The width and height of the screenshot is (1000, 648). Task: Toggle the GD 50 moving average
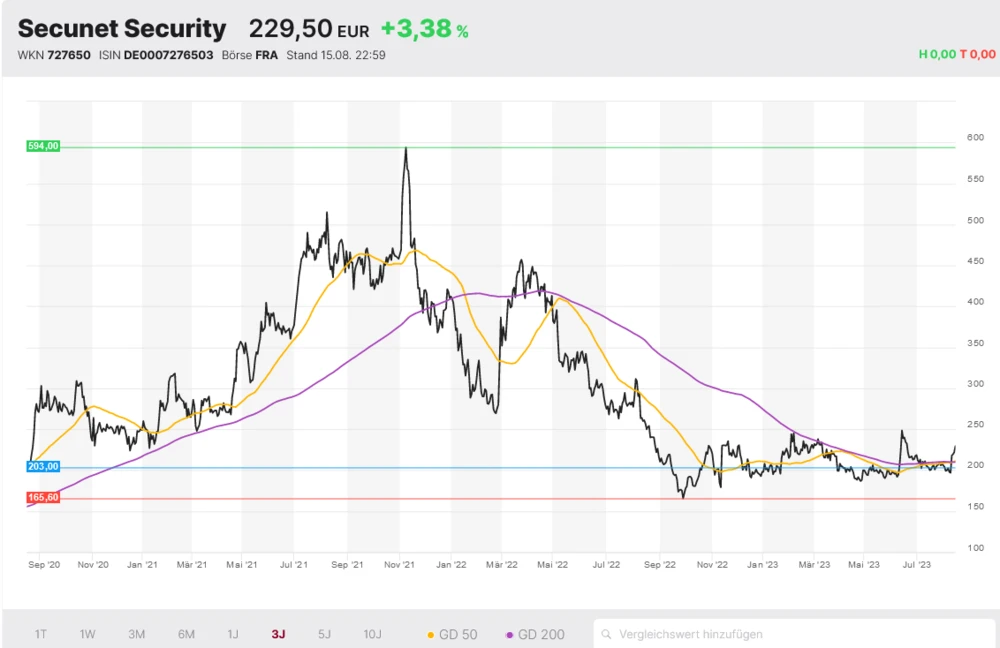coord(452,635)
